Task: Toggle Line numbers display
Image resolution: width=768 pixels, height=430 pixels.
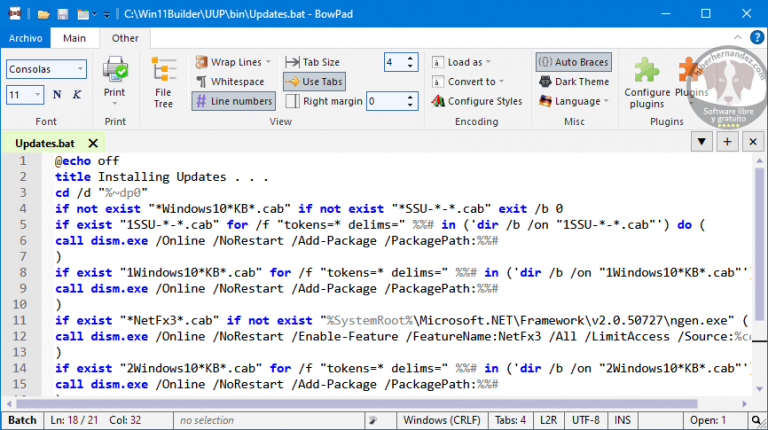Action: 234,101
